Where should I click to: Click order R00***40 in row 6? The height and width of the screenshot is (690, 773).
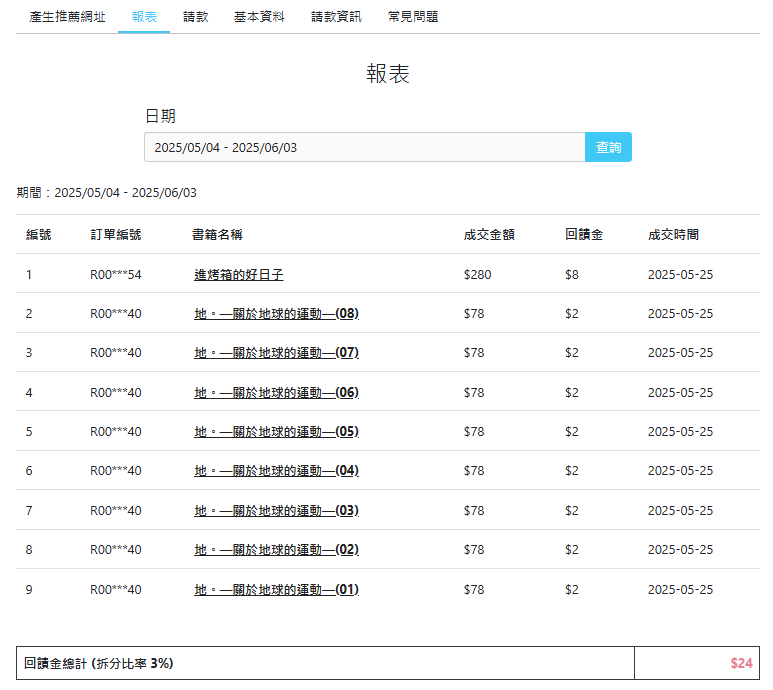click(116, 471)
